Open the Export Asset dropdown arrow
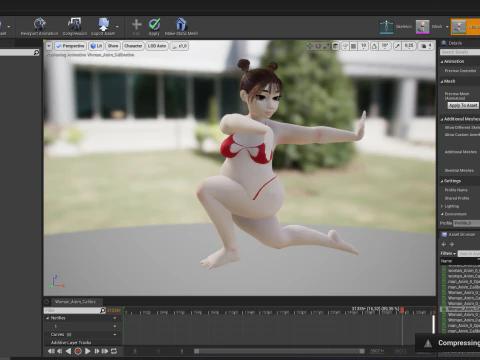 pos(117,26)
